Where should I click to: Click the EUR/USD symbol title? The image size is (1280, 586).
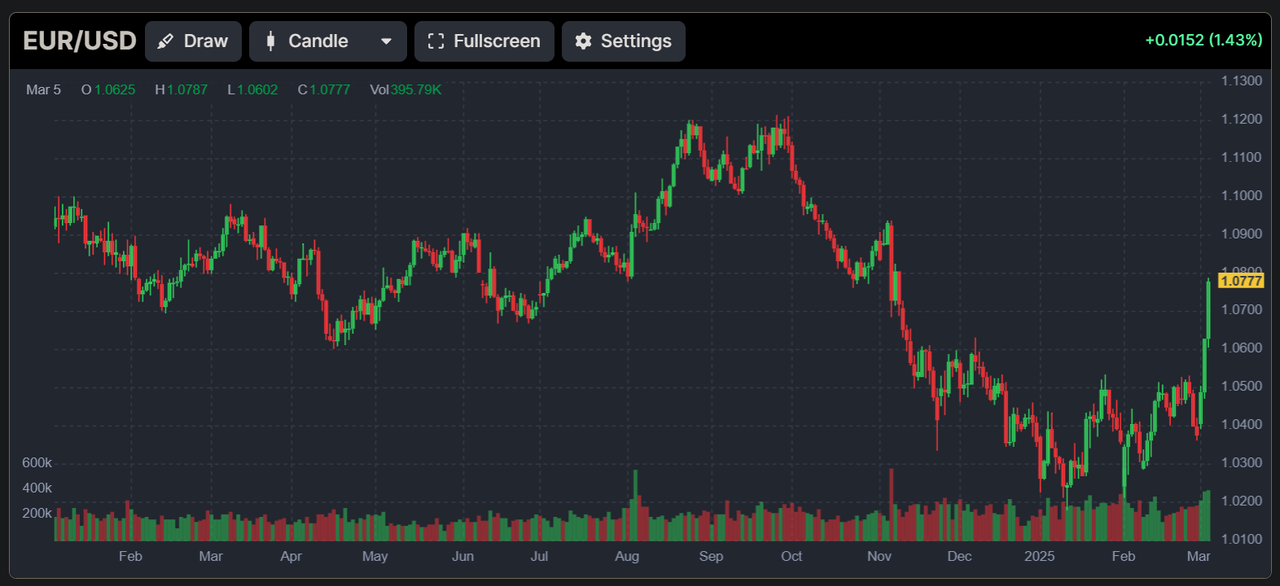pyautogui.click(x=79, y=41)
